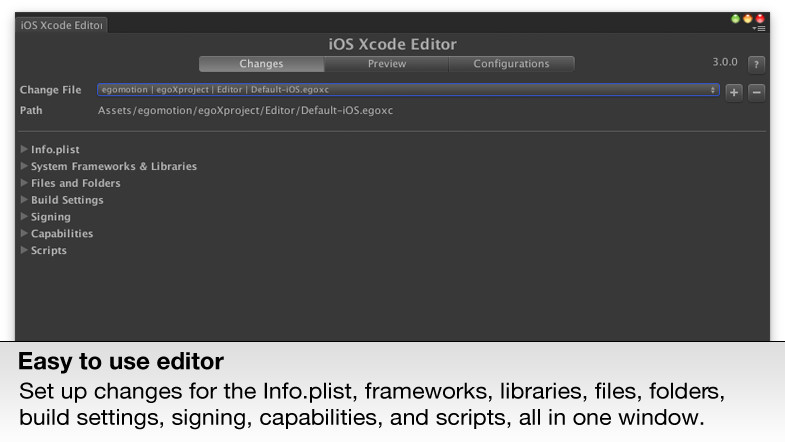
Task: Click the Capabilities label
Action: (62, 234)
